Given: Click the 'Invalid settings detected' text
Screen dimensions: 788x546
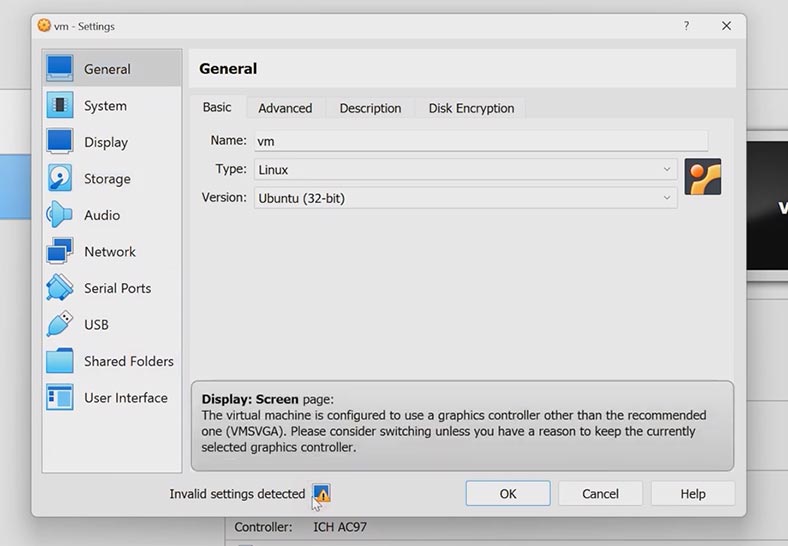Looking at the screenshot, I should [x=237, y=494].
